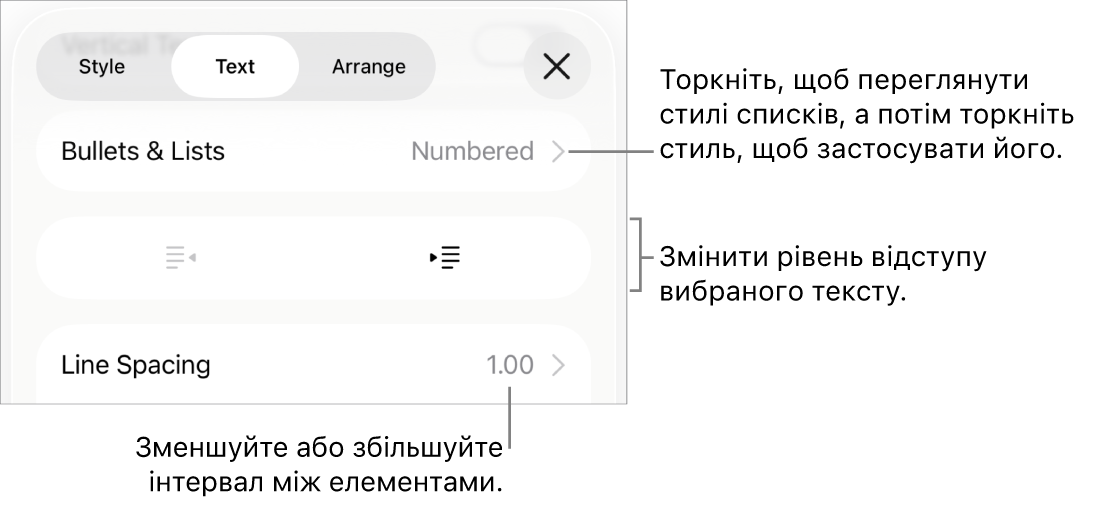Open the Numbered list style value
This screenshot has height=508, width=1093.
point(472,151)
